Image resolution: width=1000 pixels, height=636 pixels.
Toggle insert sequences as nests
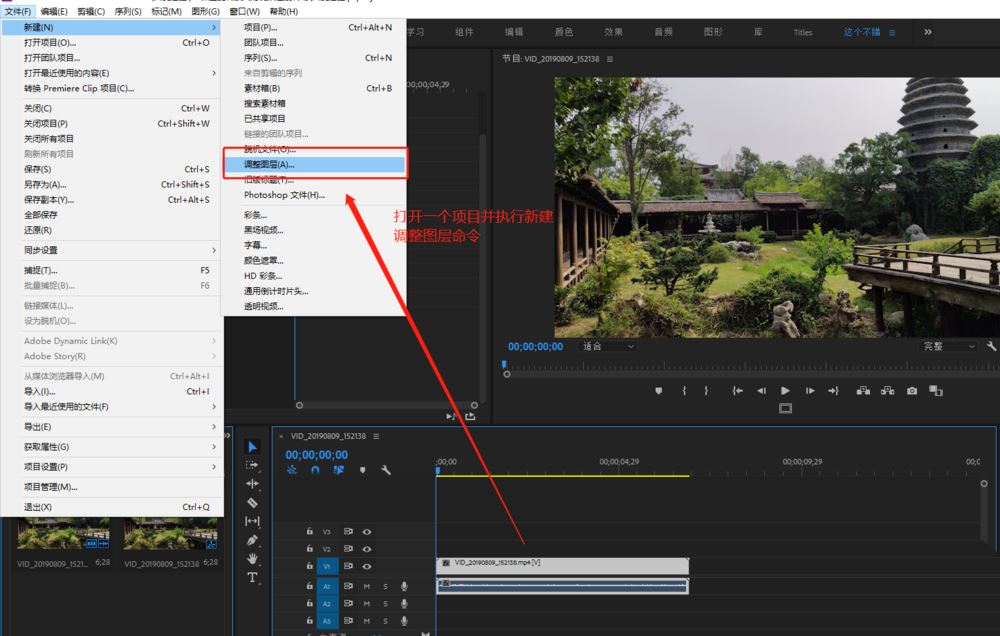click(x=292, y=470)
